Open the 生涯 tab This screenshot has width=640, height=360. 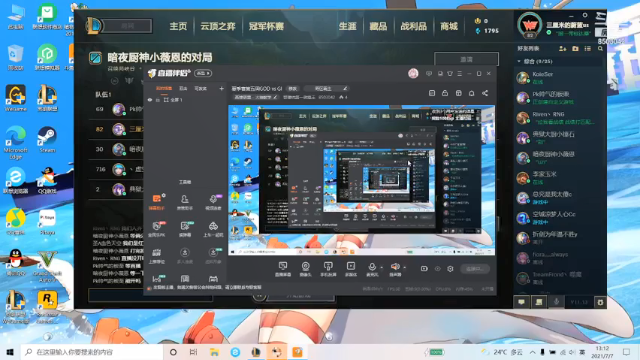point(347,27)
